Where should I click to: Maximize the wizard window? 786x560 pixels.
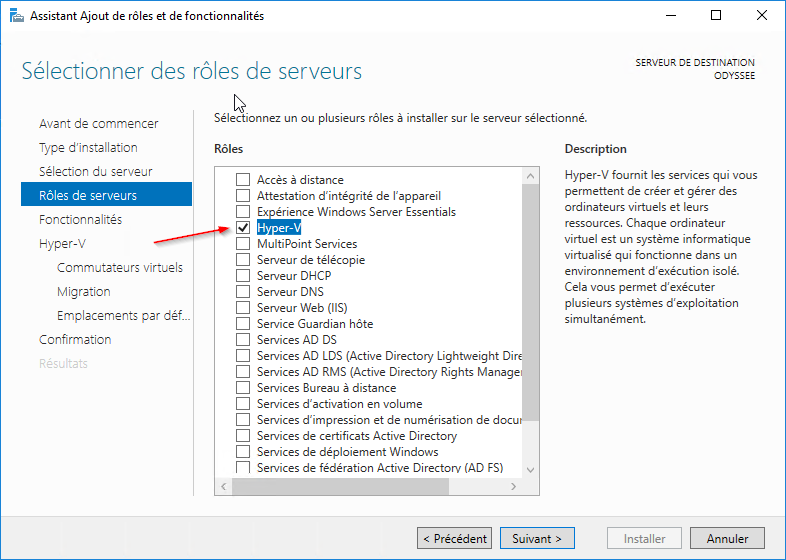(x=716, y=15)
